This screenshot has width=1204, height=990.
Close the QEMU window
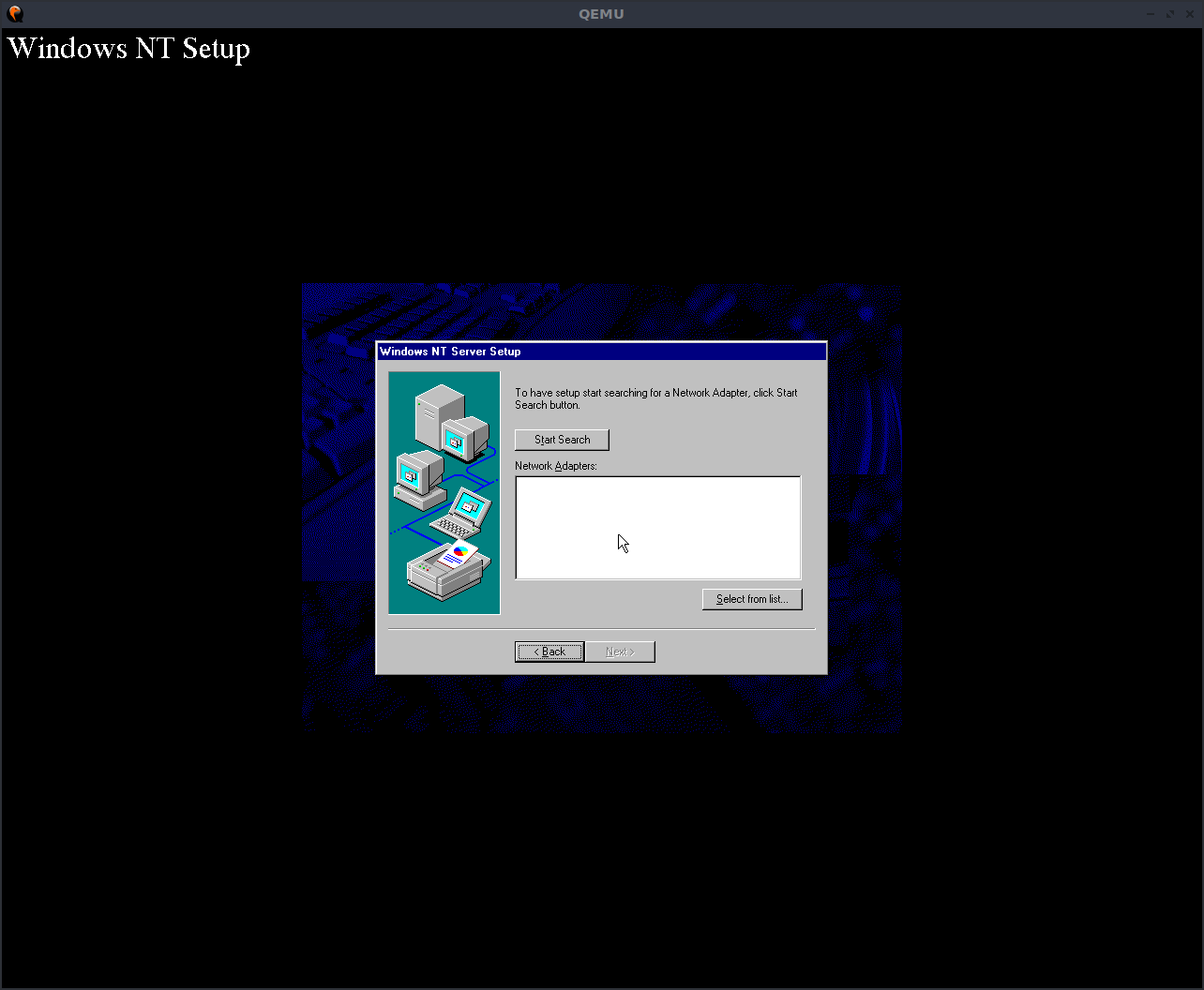[1189, 14]
